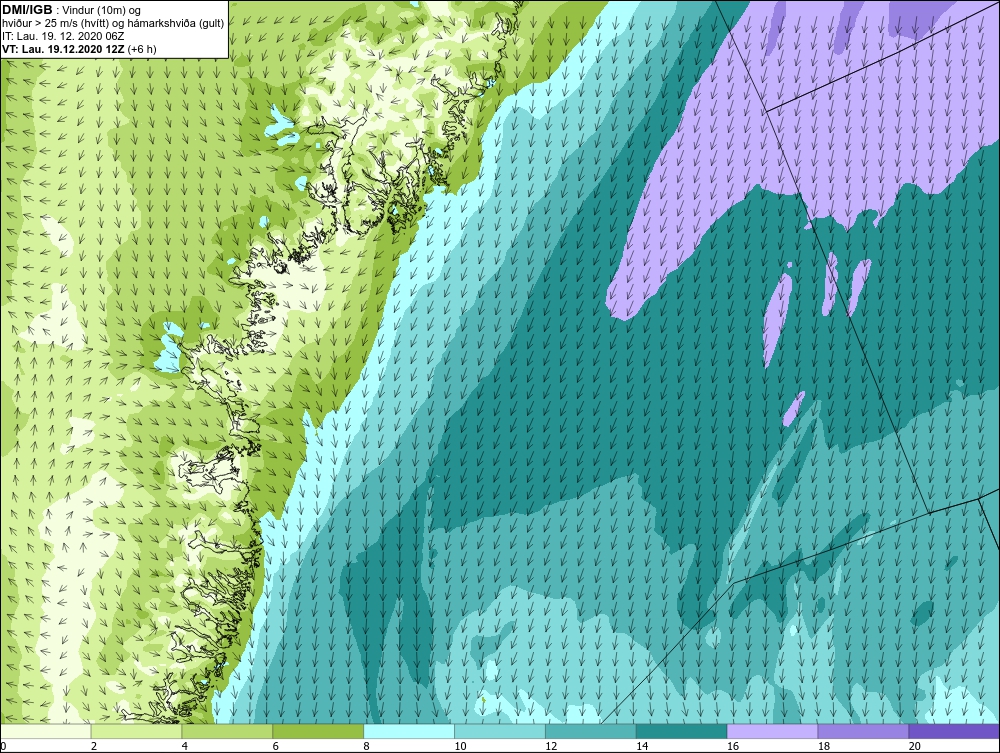Click the 4–6 m/s green legend swatch
Image resolution: width=1000 pixels, height=753 pixels.
pyautogui.click(x=227, y=731)
